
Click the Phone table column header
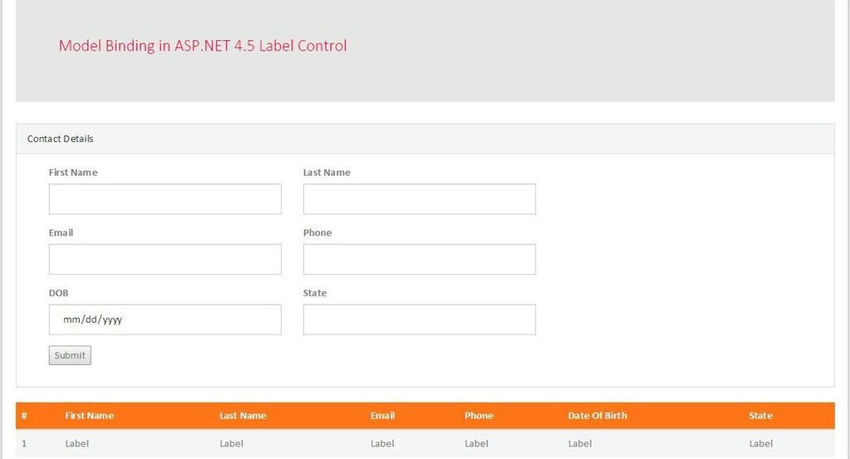pyautogui.click(x=479, y=416)
